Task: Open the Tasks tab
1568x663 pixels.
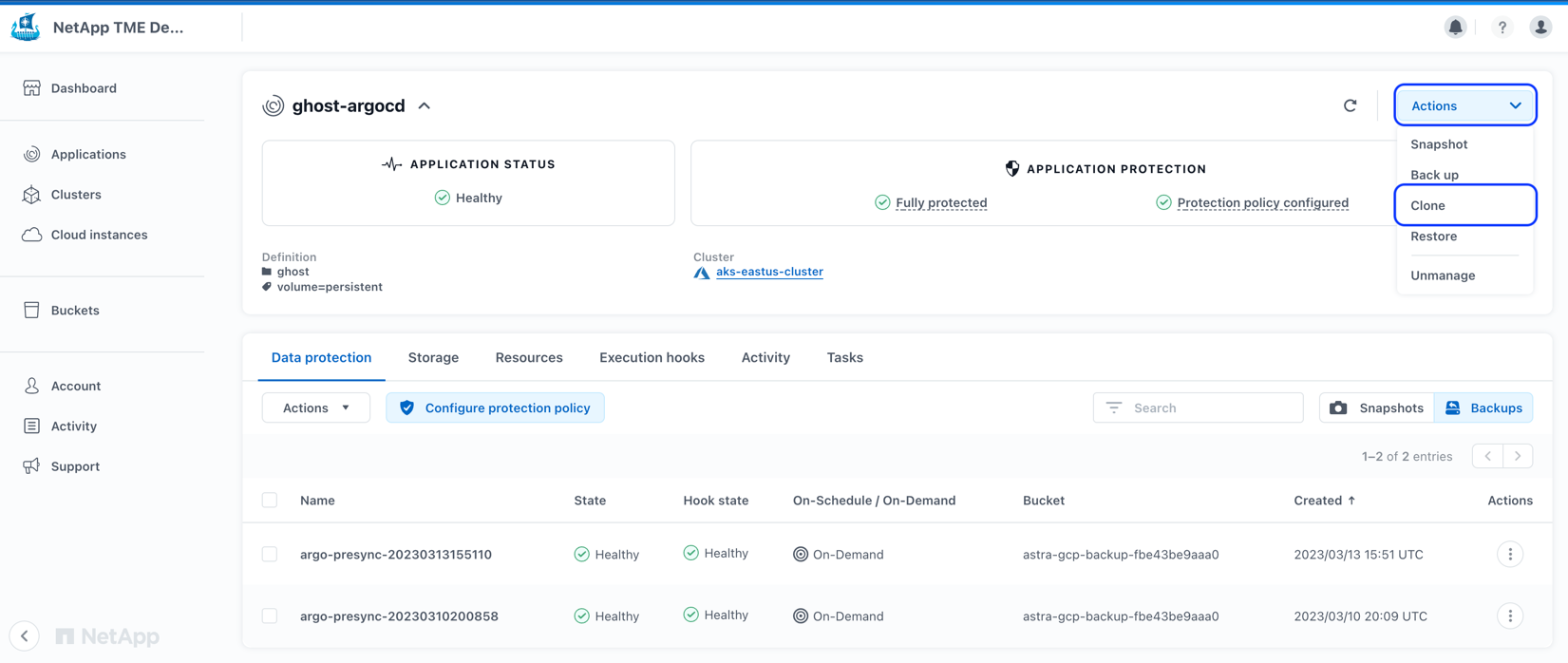Action: [844, 358]
